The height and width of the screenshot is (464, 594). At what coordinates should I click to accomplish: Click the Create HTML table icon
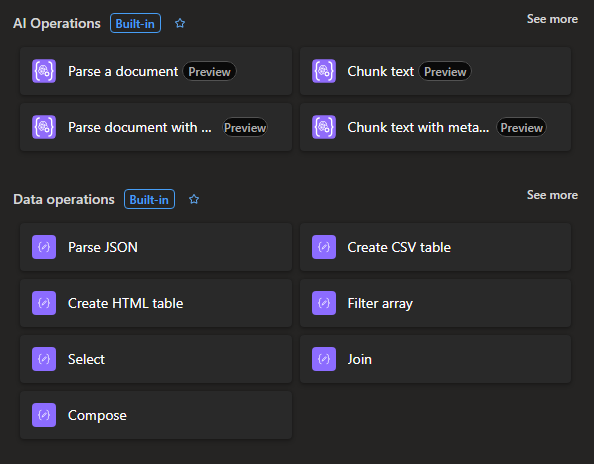click(44, 303)
